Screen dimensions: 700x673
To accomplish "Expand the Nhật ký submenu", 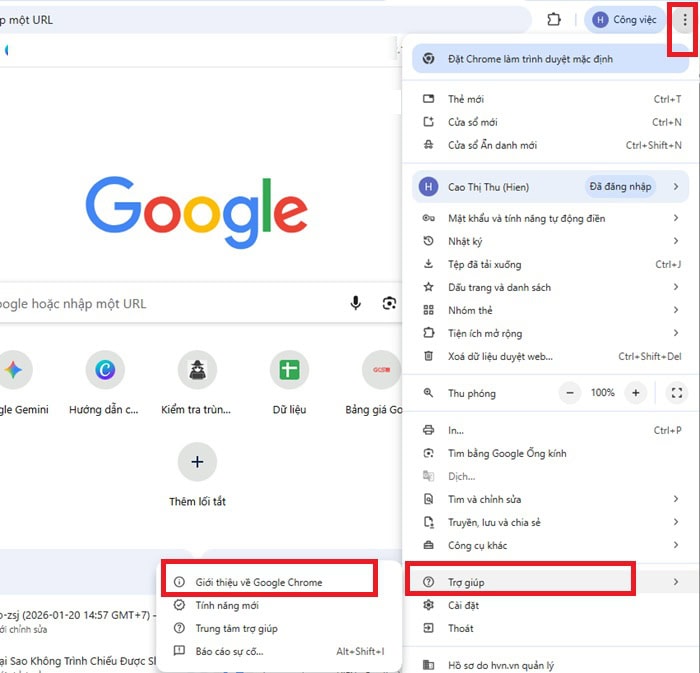I will 551,241.
